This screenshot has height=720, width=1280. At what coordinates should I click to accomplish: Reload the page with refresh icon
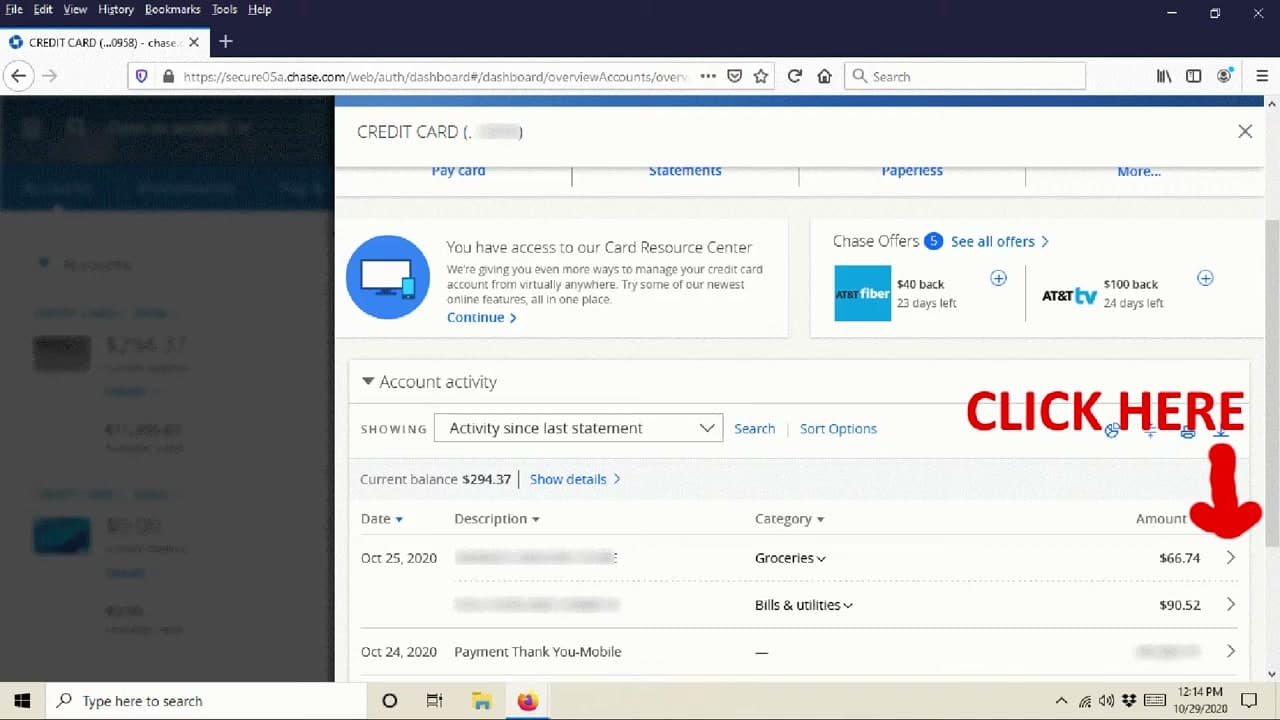pos(795,76)
